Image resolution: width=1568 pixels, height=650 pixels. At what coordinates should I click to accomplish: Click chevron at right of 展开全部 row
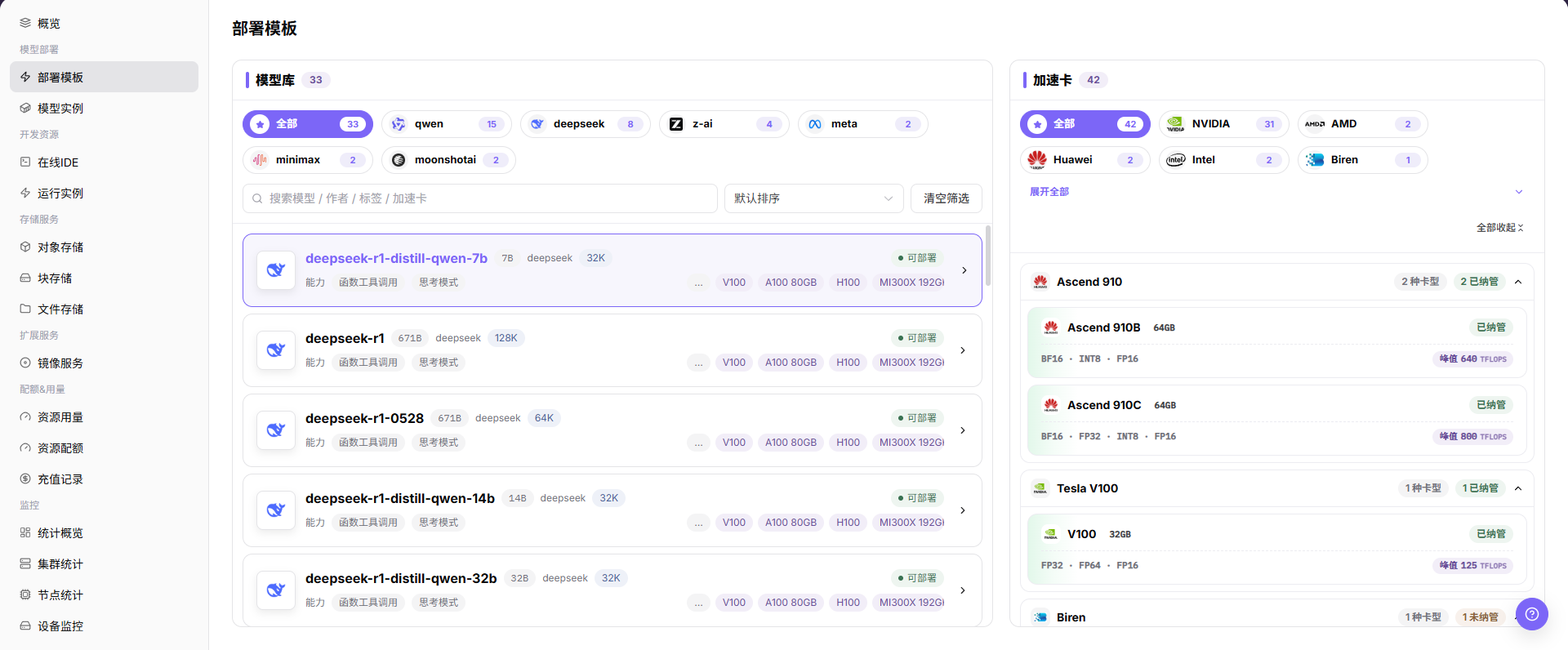[x=1519, y=192]
